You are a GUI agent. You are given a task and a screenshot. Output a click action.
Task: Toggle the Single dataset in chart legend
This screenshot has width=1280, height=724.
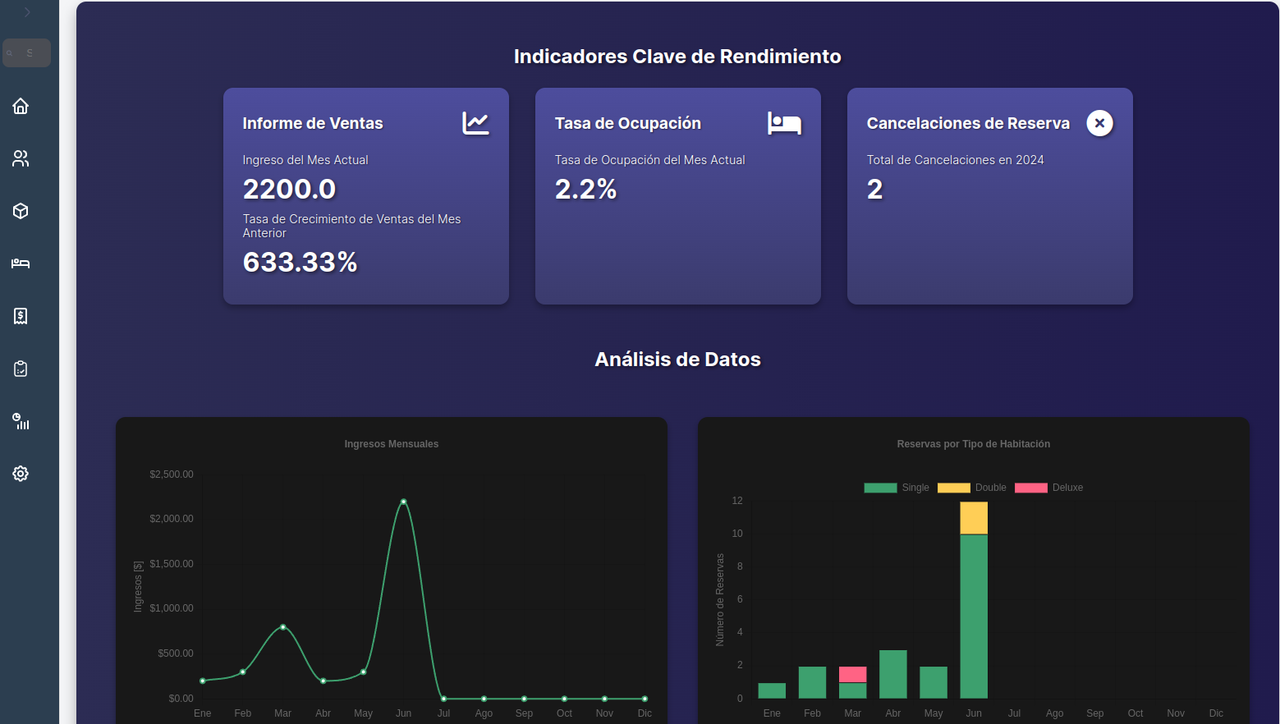[896, 488]
